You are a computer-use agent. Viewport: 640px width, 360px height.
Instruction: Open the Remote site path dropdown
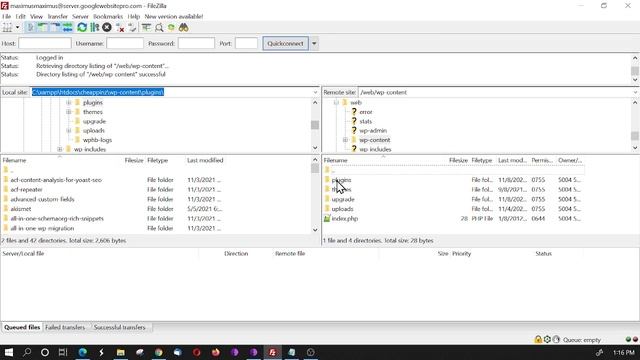pos(636,92)
